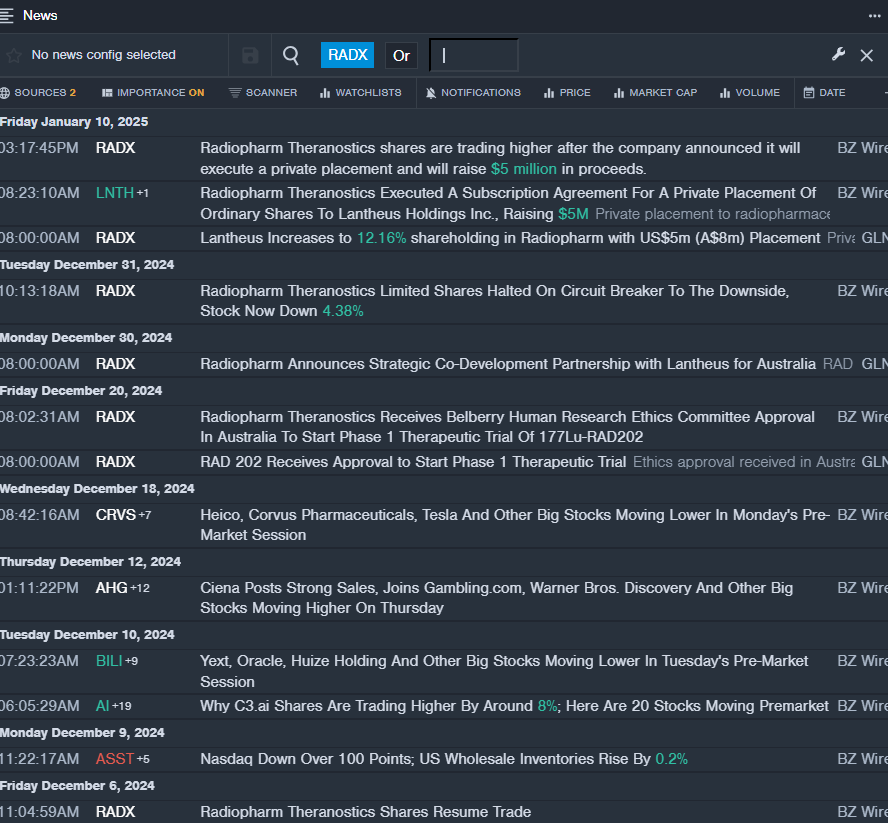Click the BILI +9 ticker symbol

pyautogui.click(x=117, y=661)
